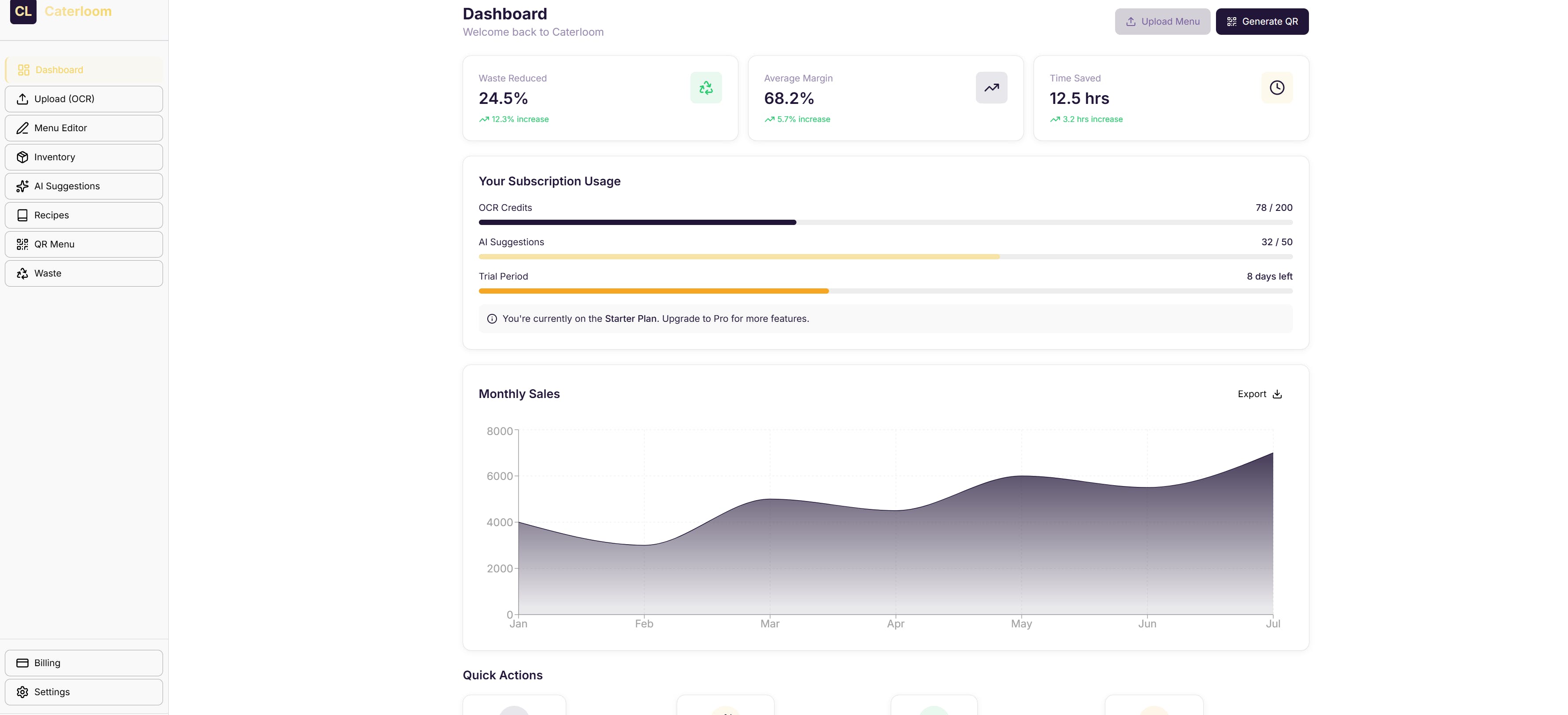Click the OCR Credits progress bar
This screenshot has height=715, width=1568.
click(x=885, y=223)
